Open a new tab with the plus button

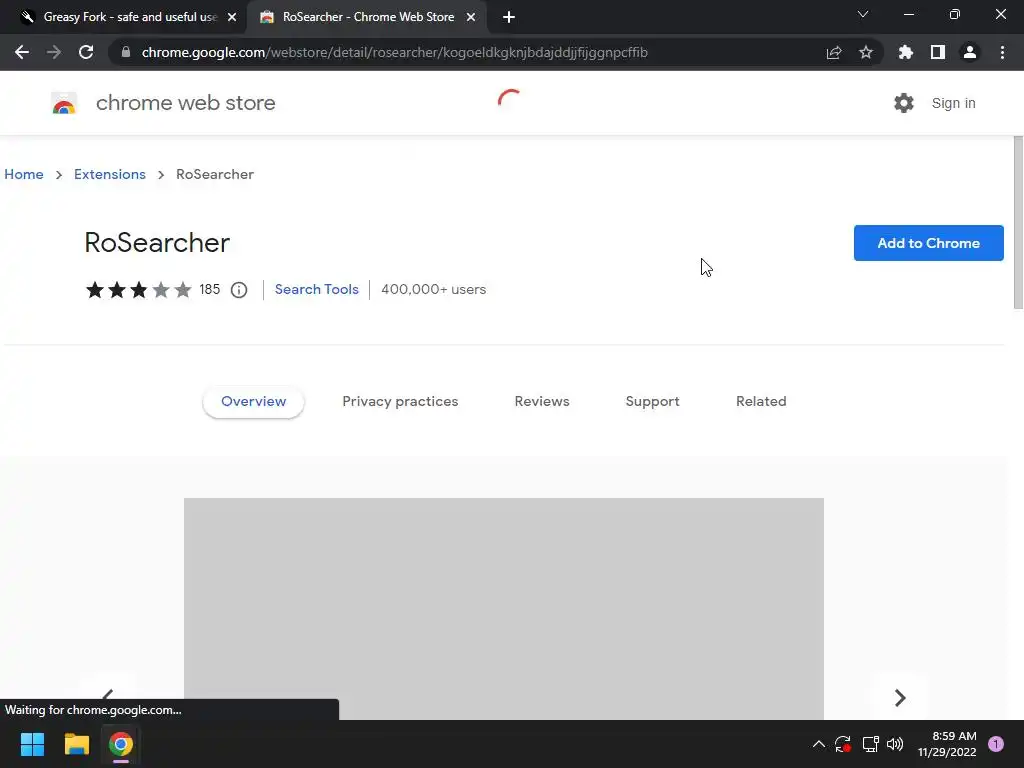pos(509,17)
